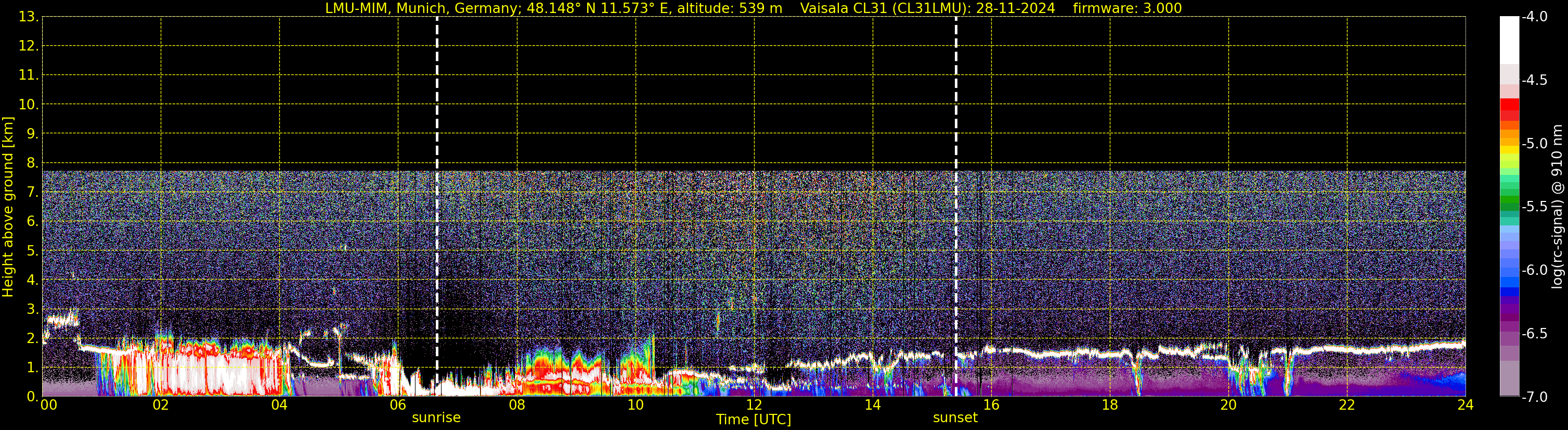The image size is (1568, 430).
Task: Click the '16' time axis tick label
Action: tap(992, 405)
